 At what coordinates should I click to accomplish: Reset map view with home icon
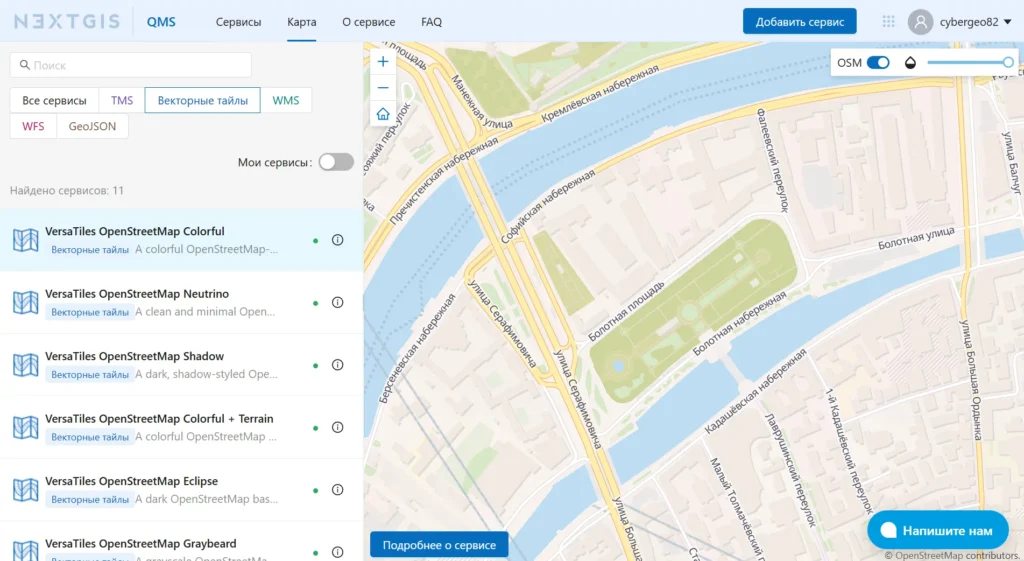(383, 114)
